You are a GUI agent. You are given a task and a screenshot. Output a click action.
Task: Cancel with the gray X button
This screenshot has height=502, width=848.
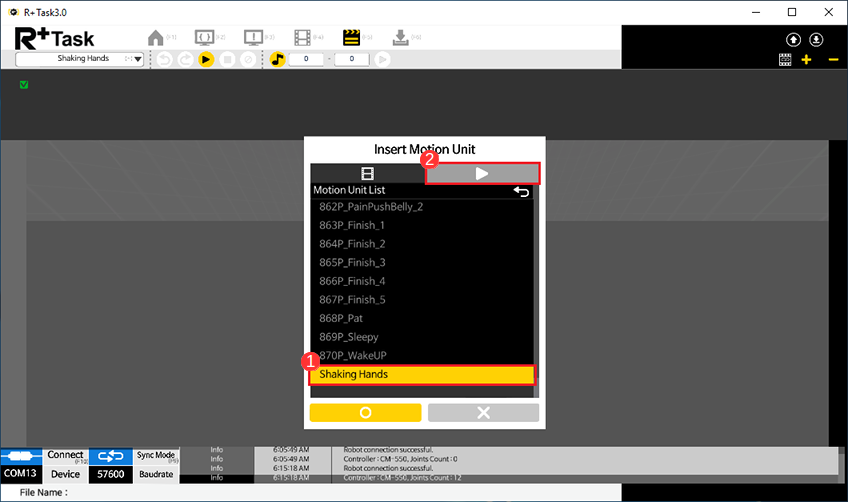coord(483,412)
